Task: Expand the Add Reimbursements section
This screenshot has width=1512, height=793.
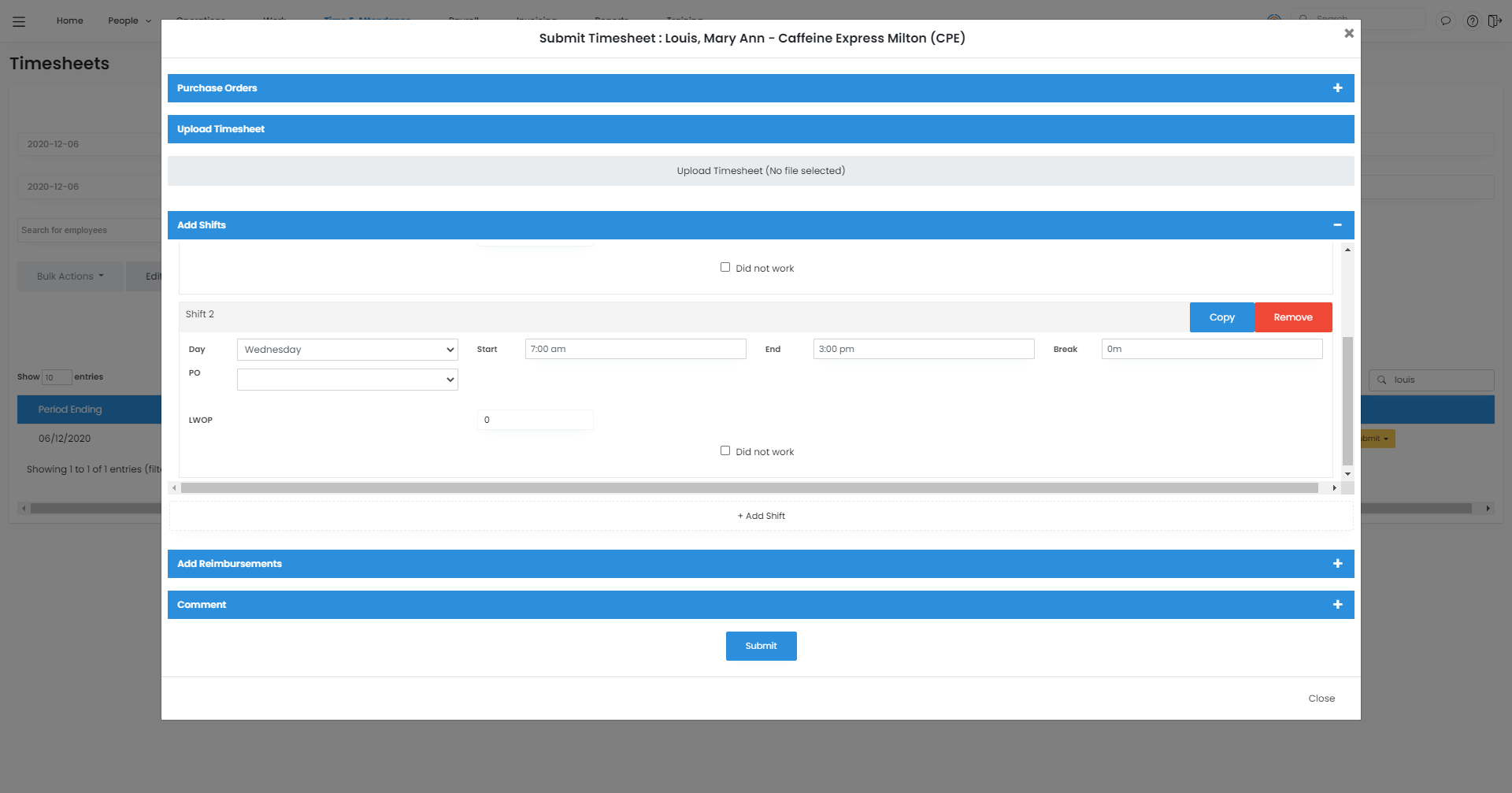Action: pyautogui.click(x=1338, y=563)
